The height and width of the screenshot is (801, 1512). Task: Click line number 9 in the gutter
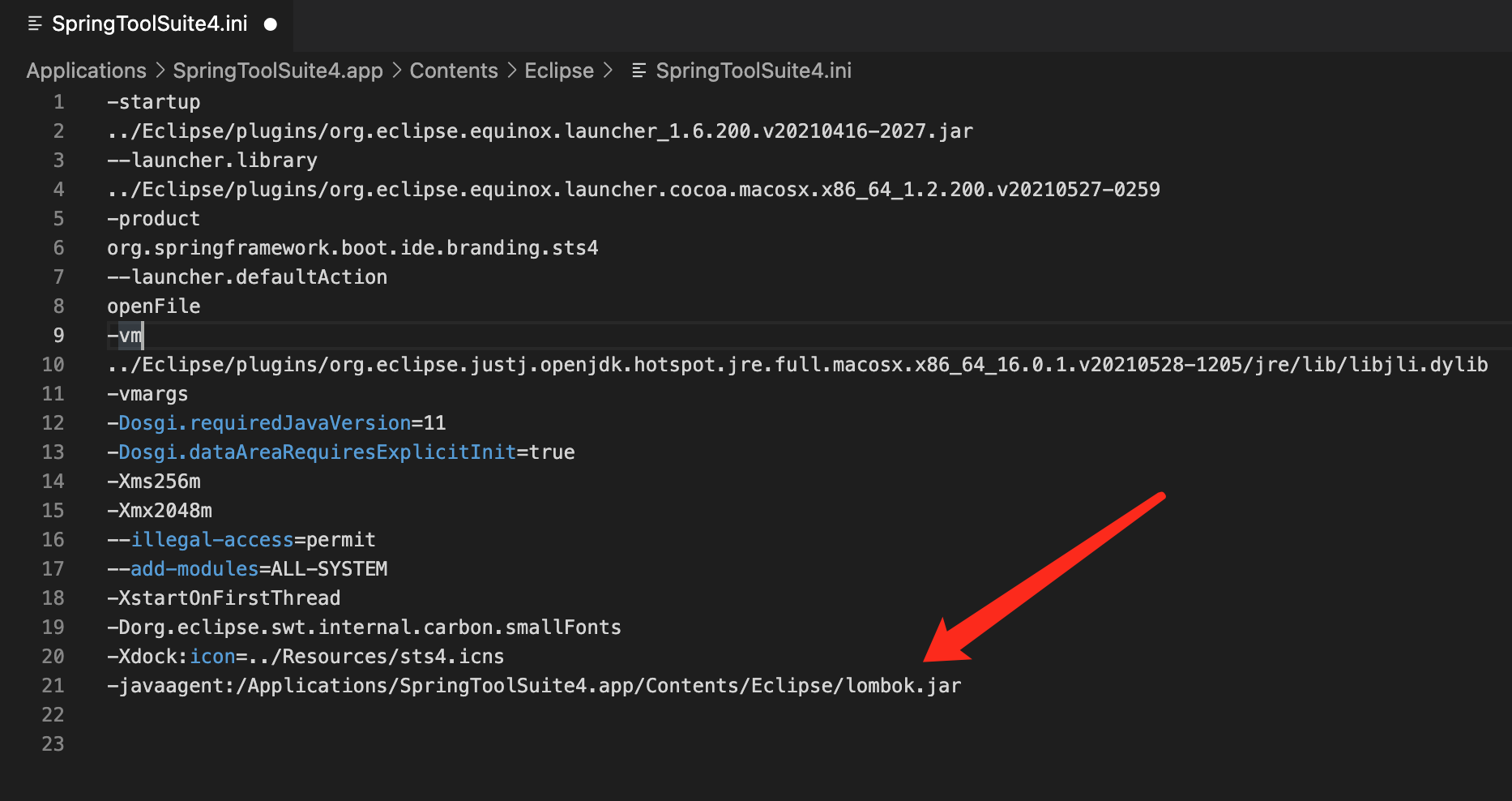(x=58, y=336)
